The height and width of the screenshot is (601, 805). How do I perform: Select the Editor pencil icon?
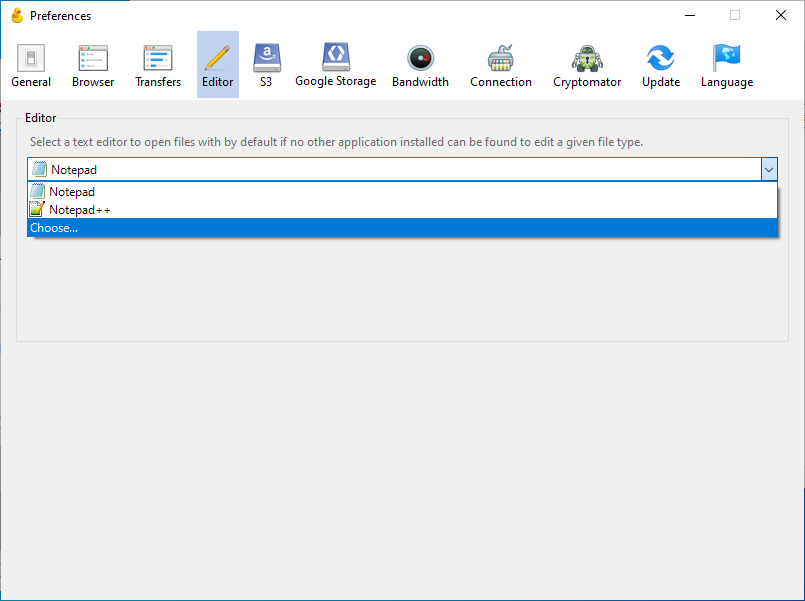coord(217,58)
